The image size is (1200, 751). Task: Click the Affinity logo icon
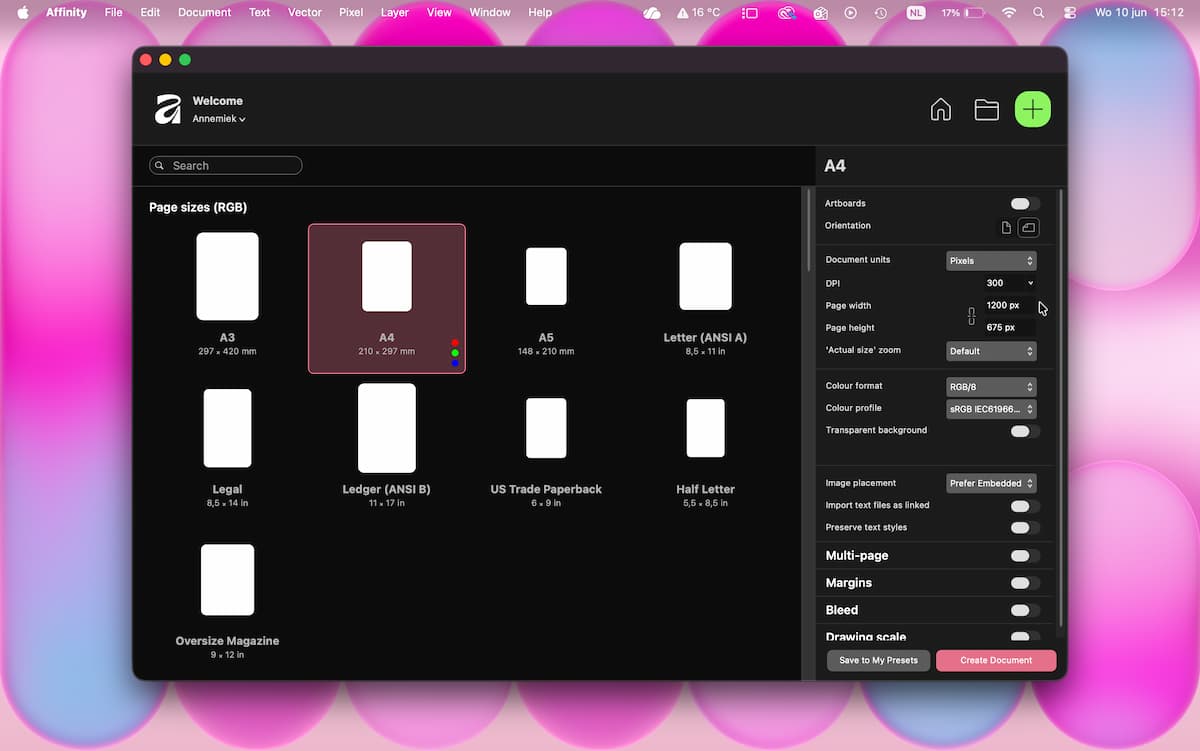coord(167,109)
